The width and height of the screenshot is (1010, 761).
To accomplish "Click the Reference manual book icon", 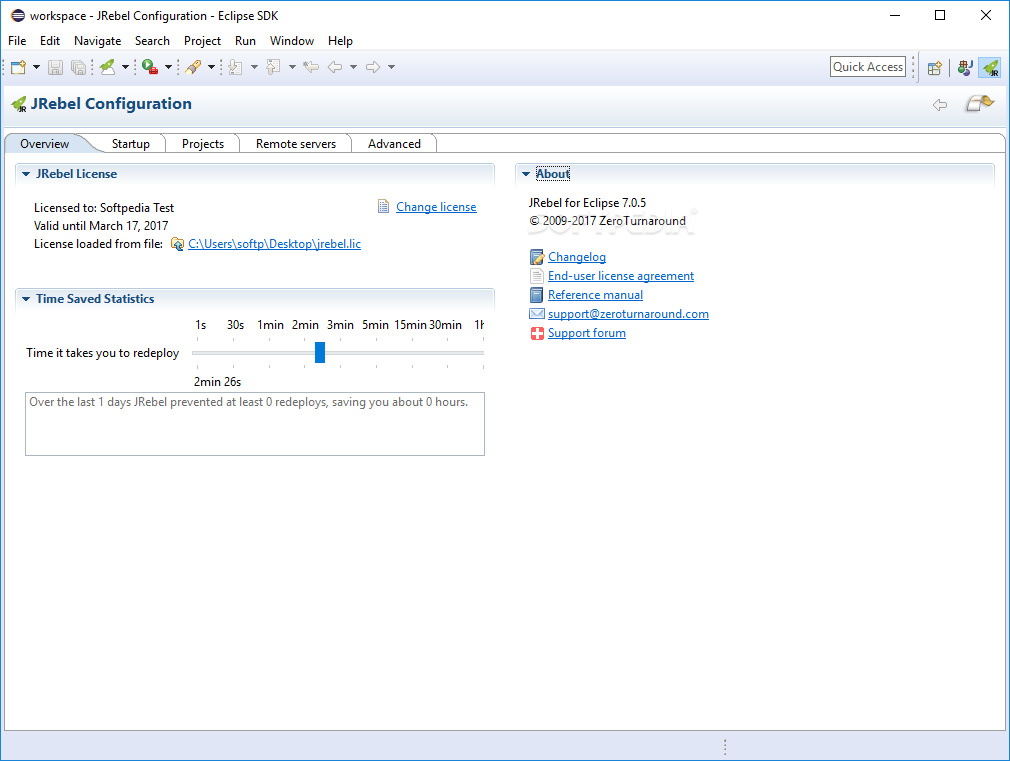I will click(537, 295).
